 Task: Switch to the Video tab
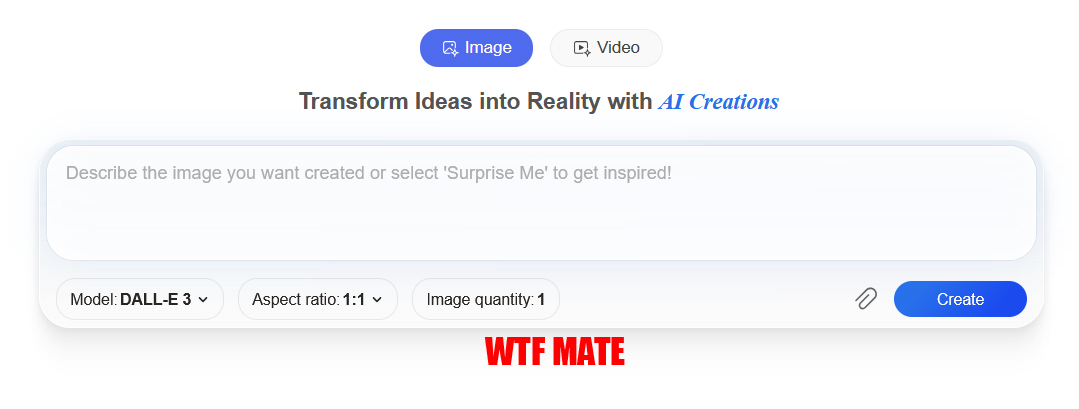point(606,48)
